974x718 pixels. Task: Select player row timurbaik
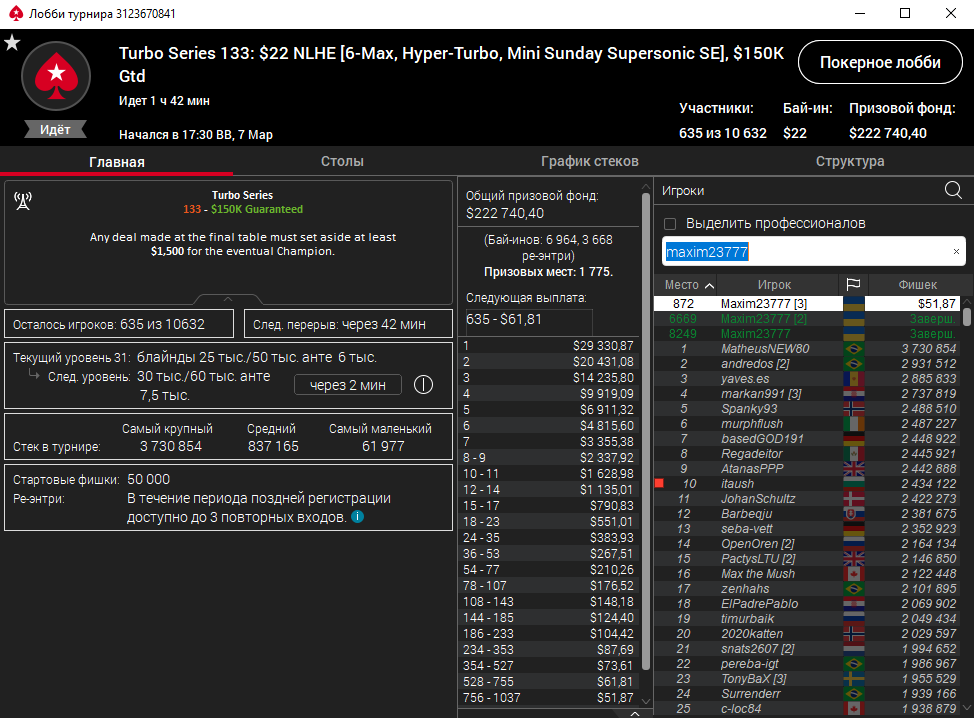pyautogui.click(x=808, y=619)
